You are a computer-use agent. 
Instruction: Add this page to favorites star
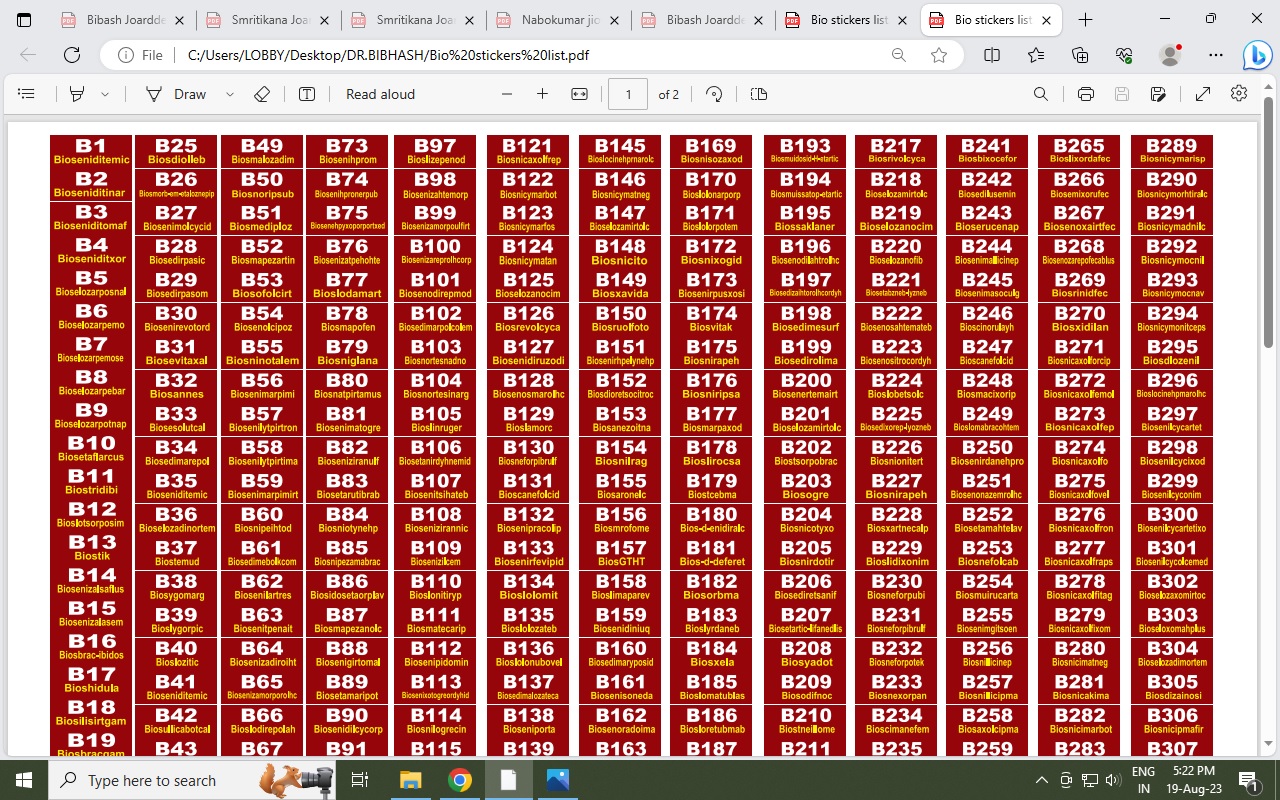coord(939,56)
